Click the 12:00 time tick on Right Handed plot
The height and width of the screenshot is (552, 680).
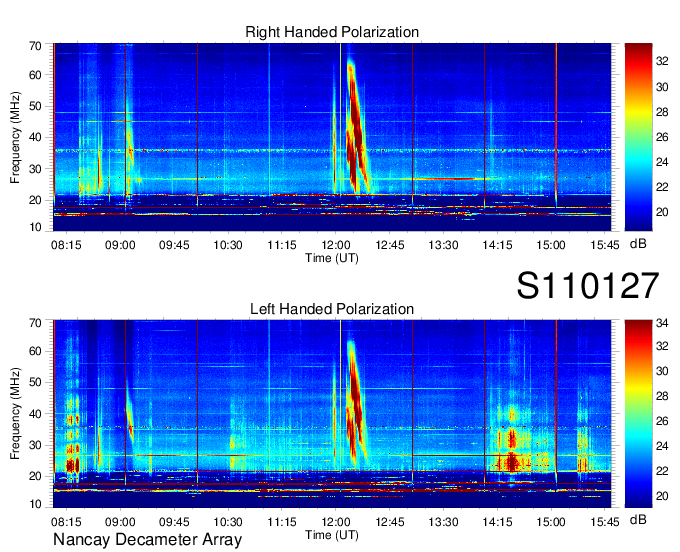(x=336, y=245)
